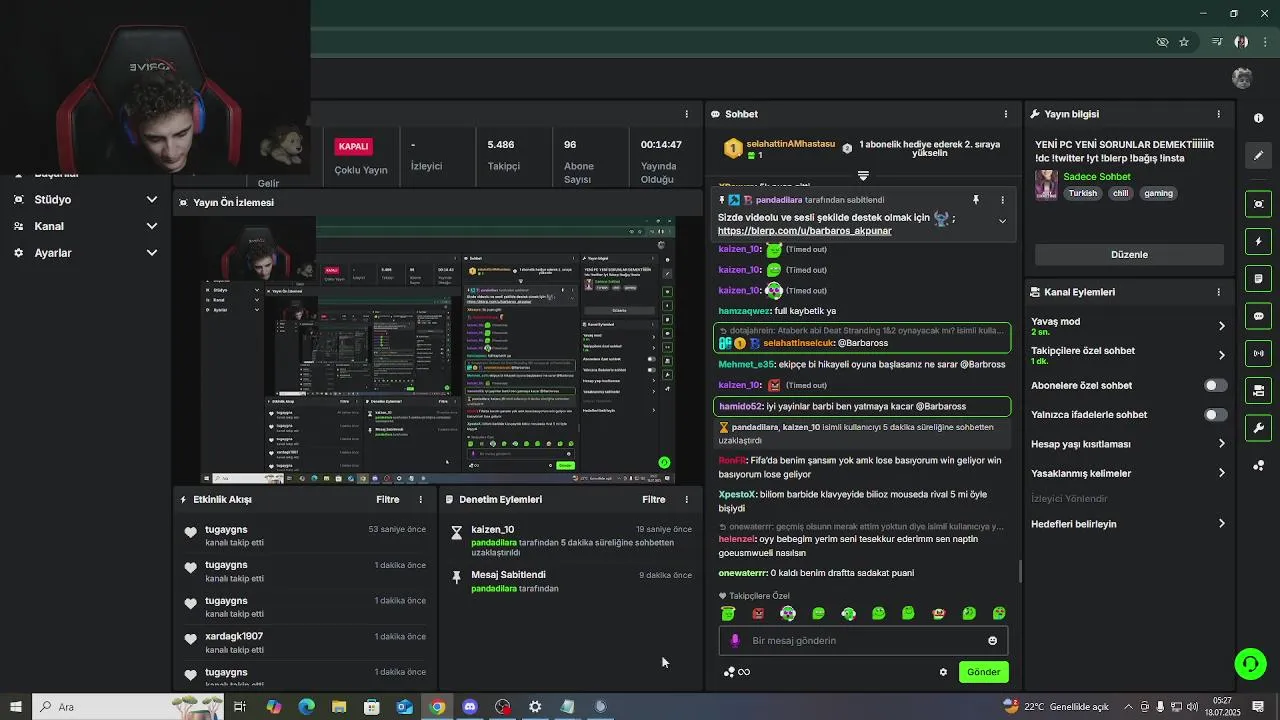This screenshot has width=1280, height=720.
Task: Open File Explorer from the taskbar
Action: [339, 707]
